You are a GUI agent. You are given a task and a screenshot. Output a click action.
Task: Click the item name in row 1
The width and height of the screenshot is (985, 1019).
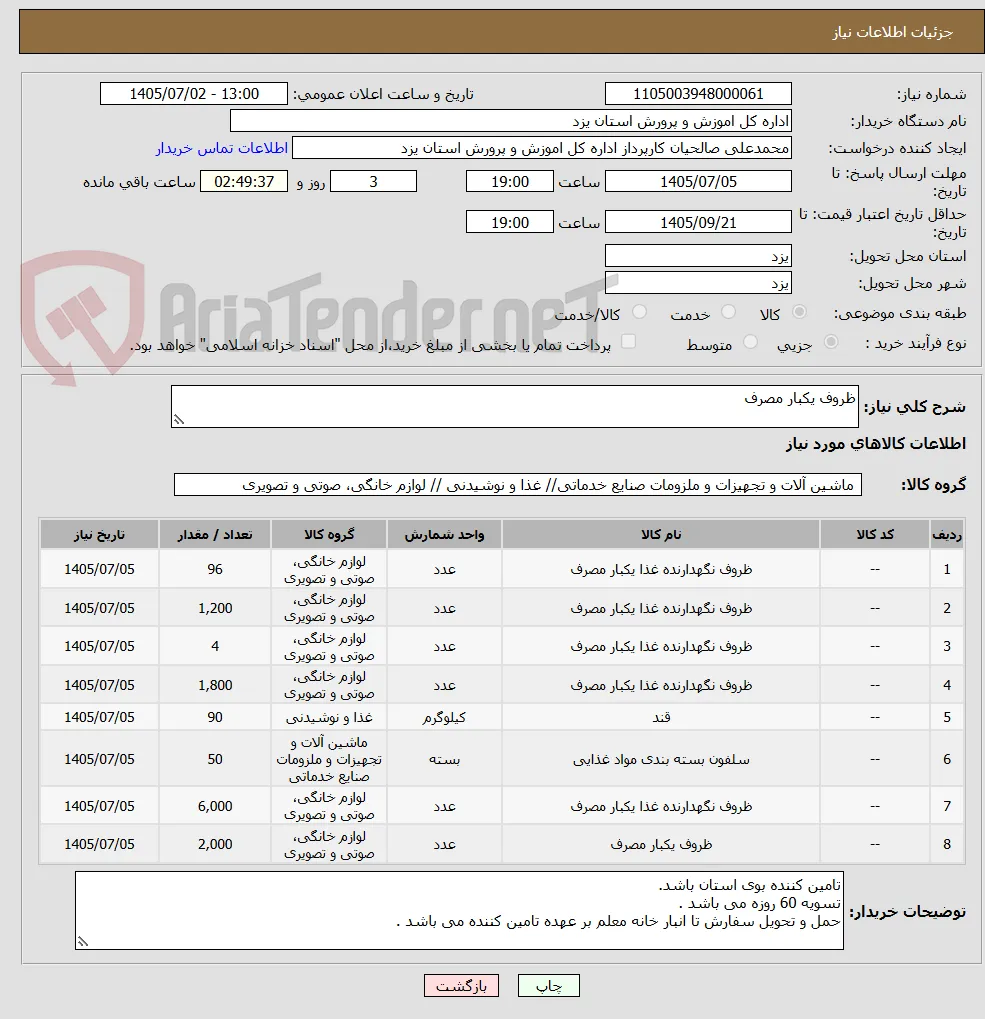[661, 569]
